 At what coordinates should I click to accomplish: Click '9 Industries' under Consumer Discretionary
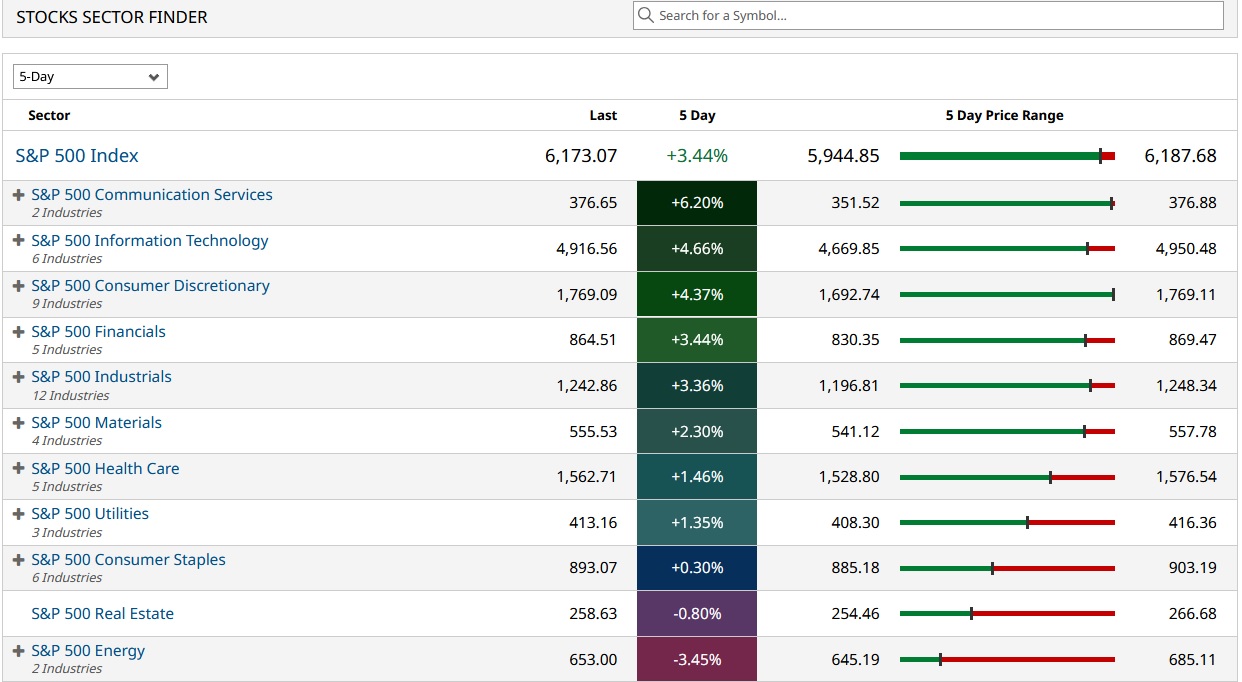(67, 304)
